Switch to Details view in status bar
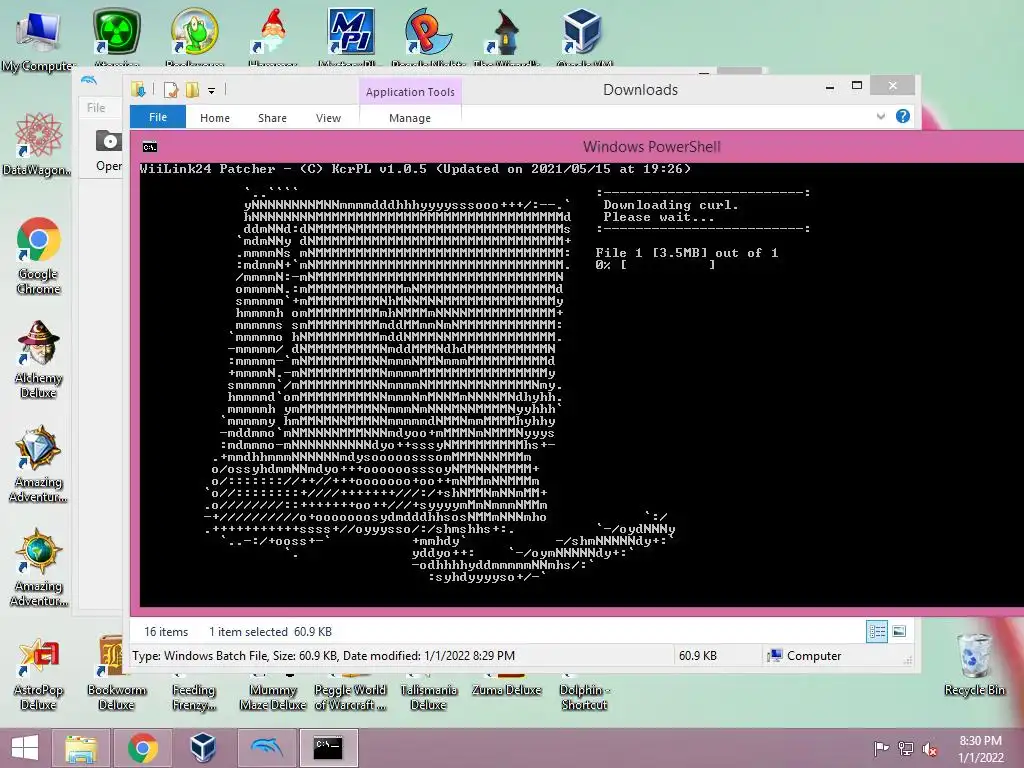The height and width of the screenshot is (768, 1024). click(x=877, y=631)
